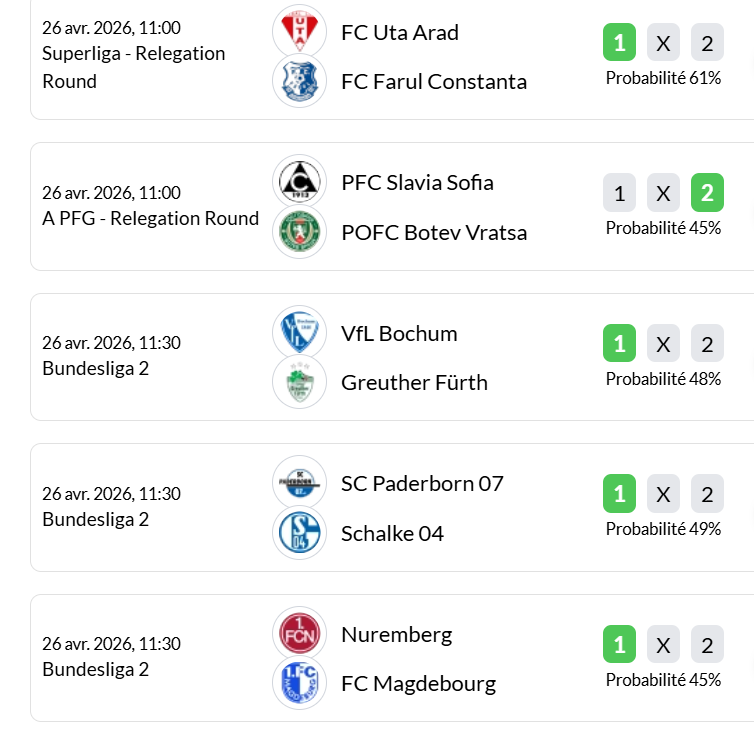Click the Nuremberg match Bundesliga 2 label
This screenshot has height=741, width=754.
point(95,669)
